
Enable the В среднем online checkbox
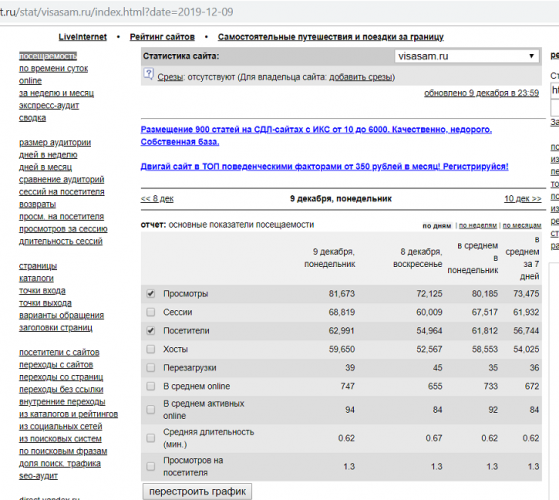151,386
